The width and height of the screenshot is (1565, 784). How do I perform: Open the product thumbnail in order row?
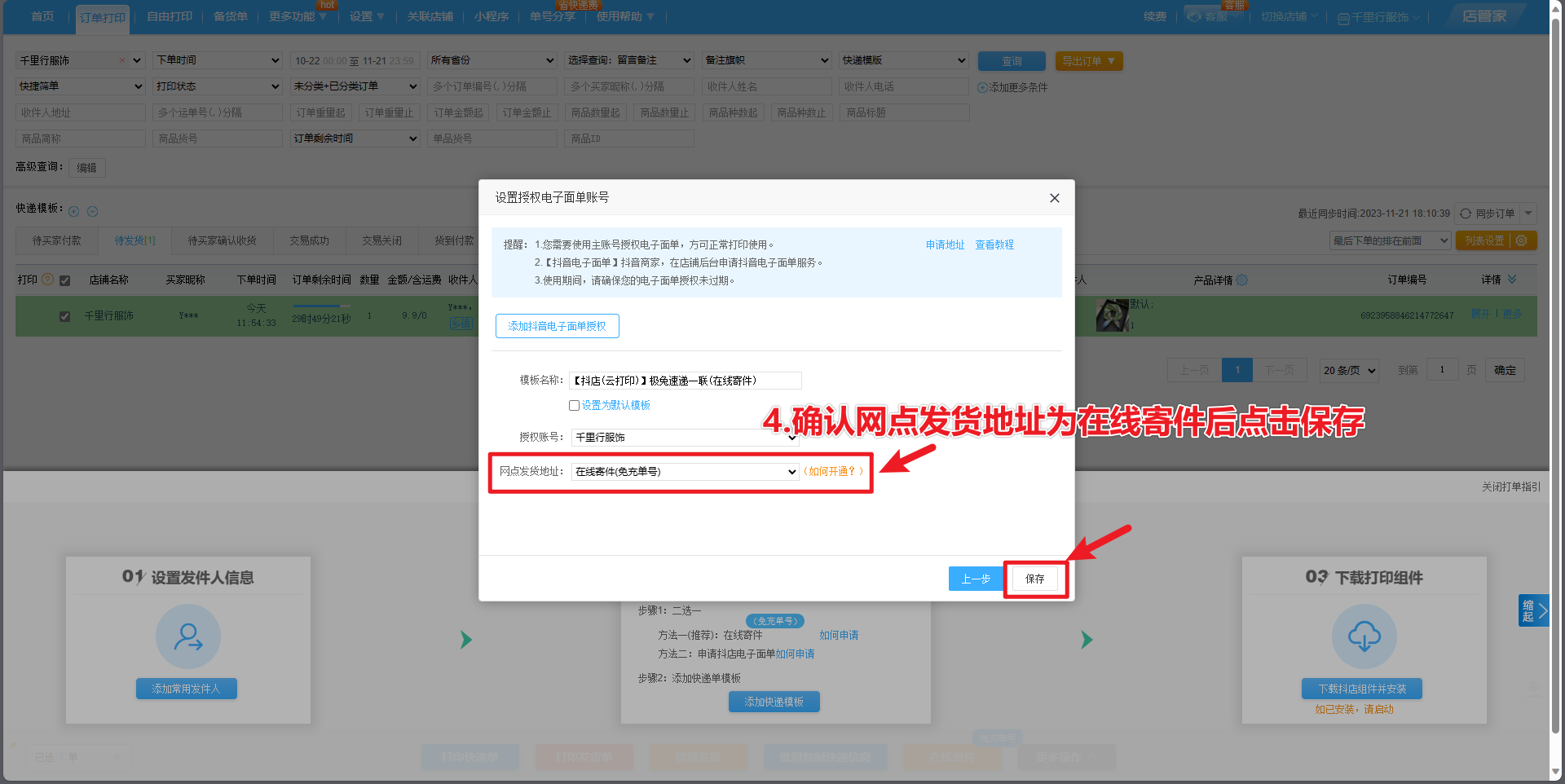tap(1112, 315)
